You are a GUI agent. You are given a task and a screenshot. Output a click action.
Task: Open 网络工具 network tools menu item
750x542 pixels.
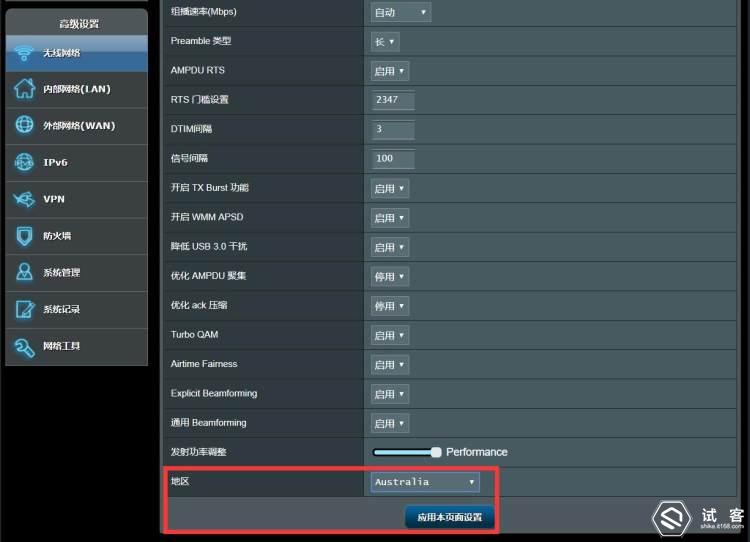click(x=77, y=346)
